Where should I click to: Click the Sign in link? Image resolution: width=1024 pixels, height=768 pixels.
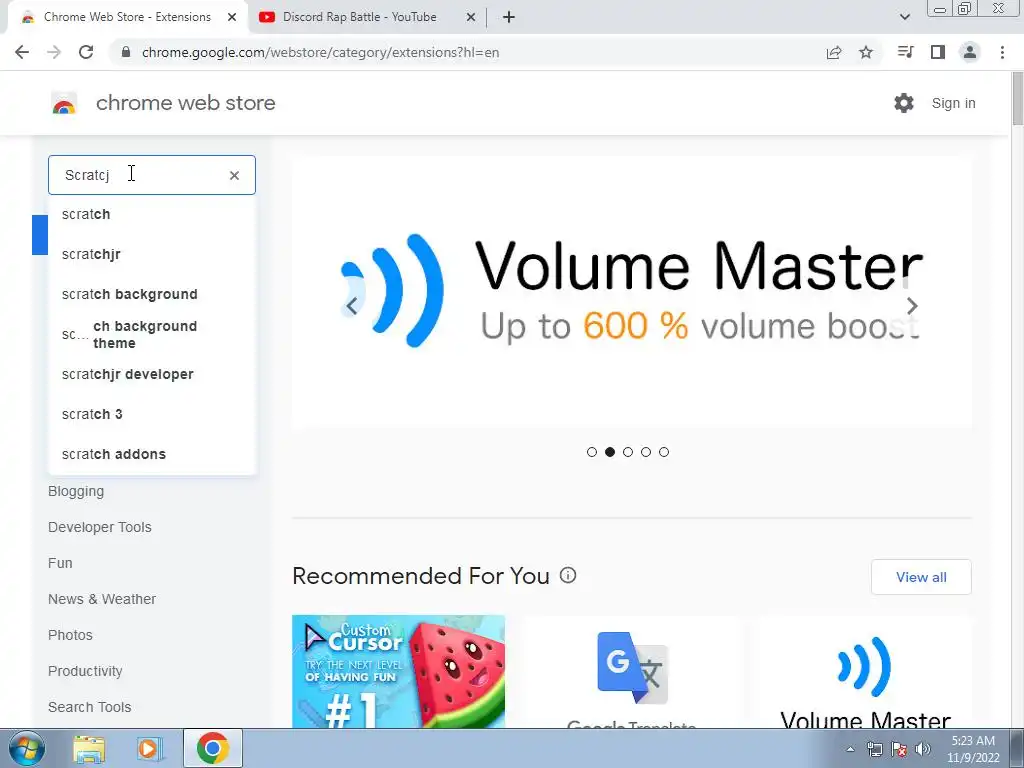(953, 103)
